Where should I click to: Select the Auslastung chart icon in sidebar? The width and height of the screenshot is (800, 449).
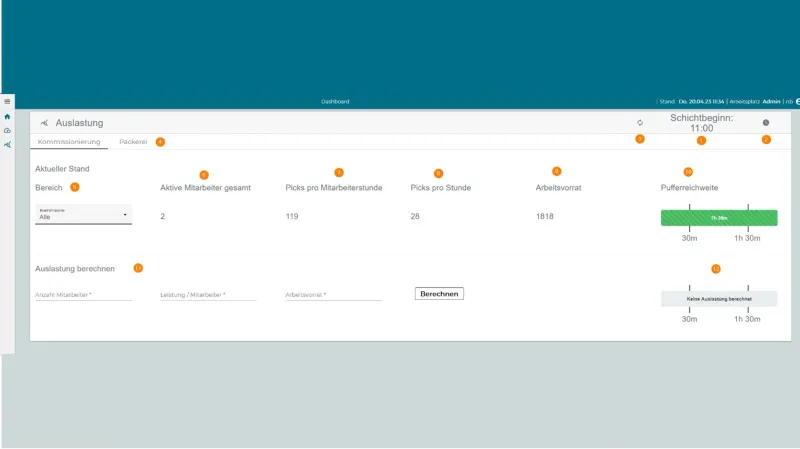coord(7,145)
